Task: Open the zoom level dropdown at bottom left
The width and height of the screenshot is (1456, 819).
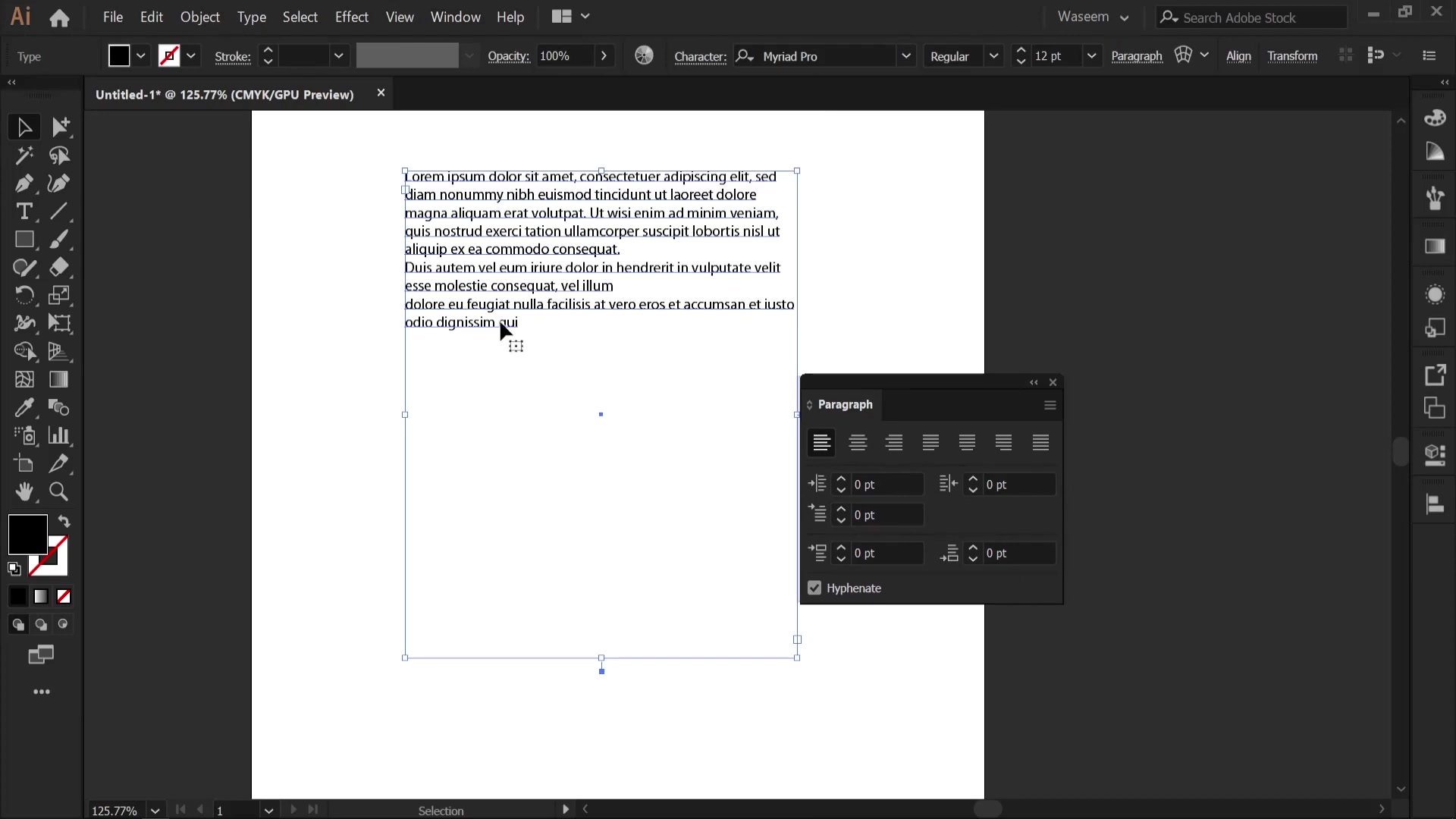Action: [155, 810]
